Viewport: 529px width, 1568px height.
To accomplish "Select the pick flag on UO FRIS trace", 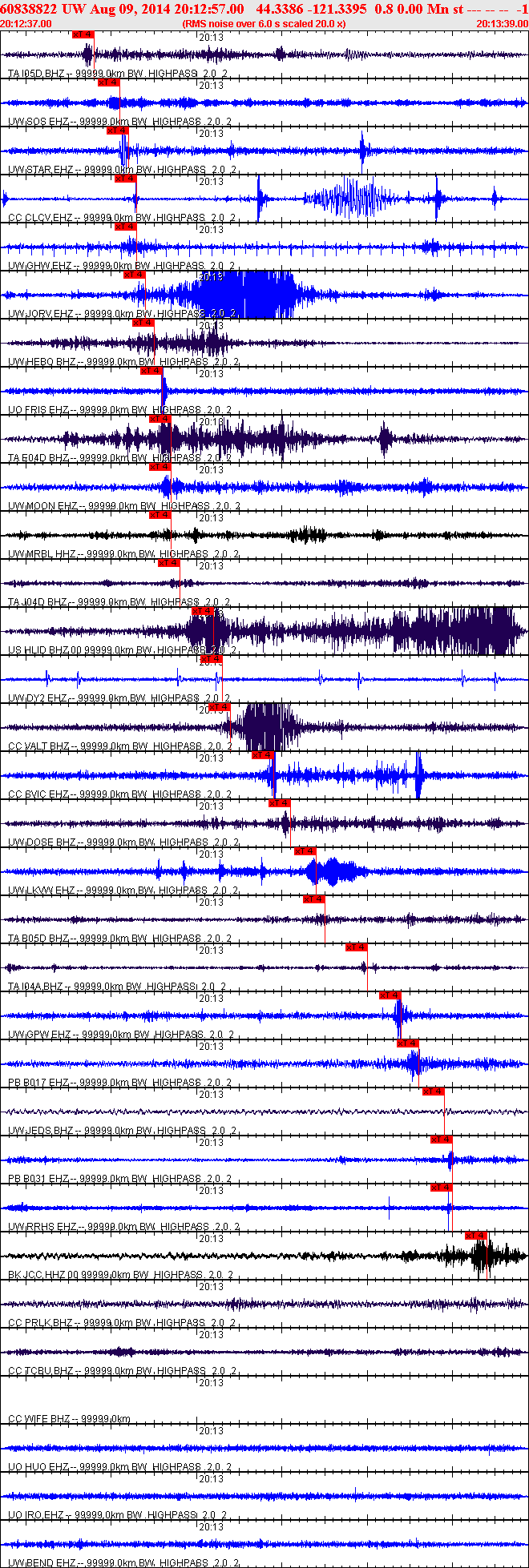I will 151,371.
